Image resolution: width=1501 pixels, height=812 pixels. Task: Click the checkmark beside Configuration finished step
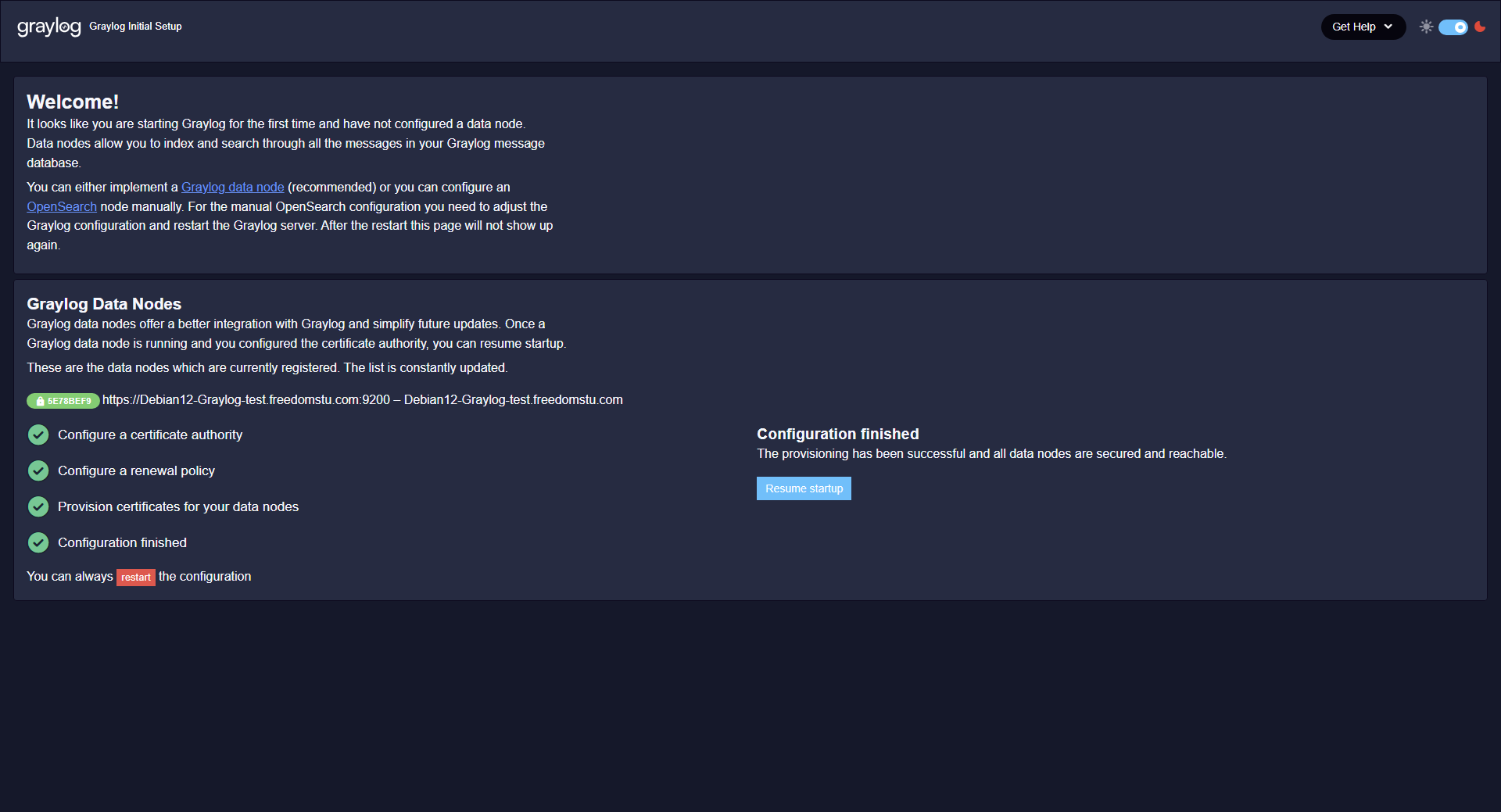(38, 543)
